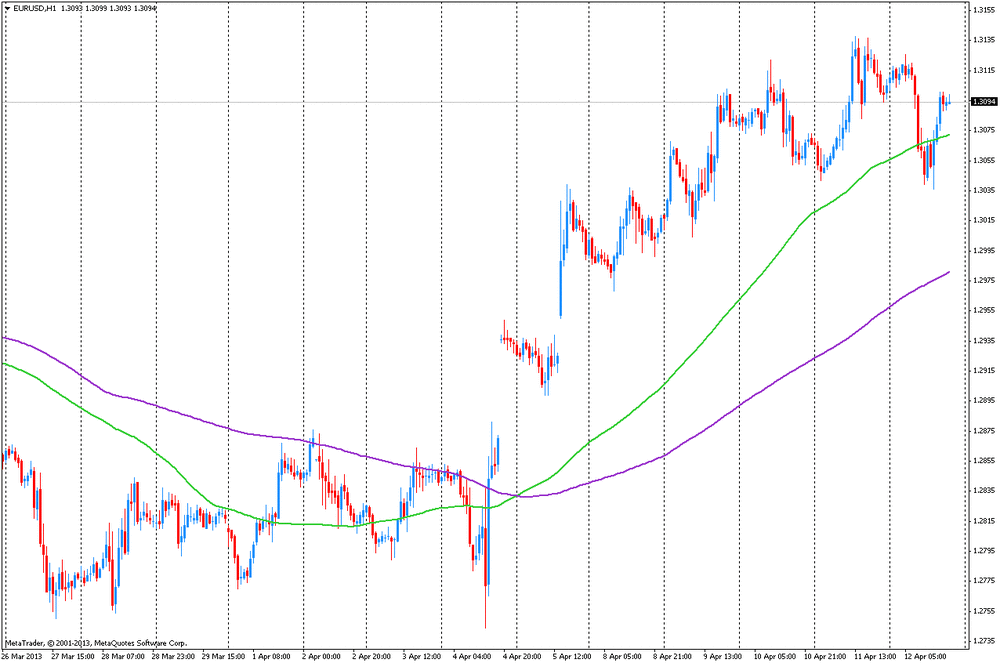Click price level 1.2755 on the price axis
The width and height of the screenshot is (1000, 663).
click(x=983, y=611)
